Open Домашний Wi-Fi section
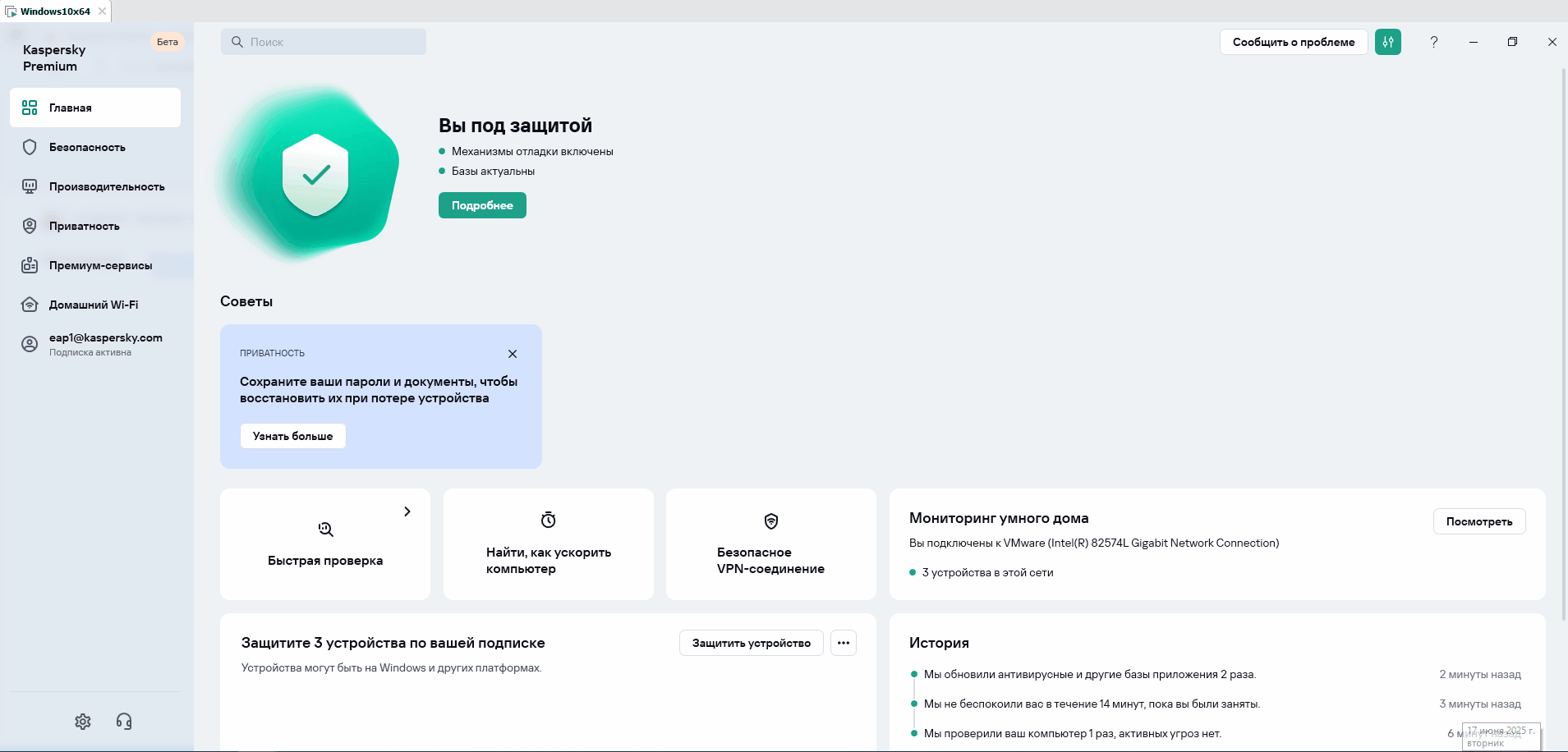This screenshot has height=752, width=1568. click(x=95, y=305)
